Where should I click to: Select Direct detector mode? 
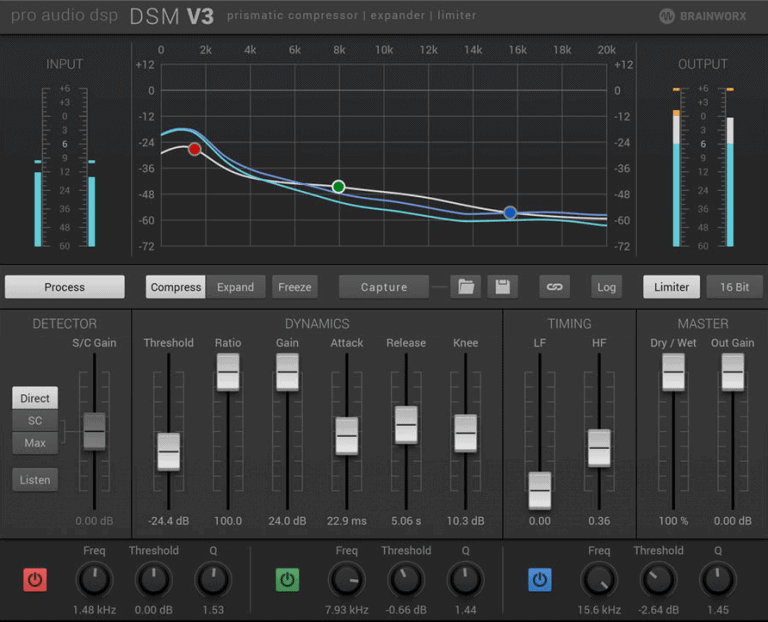coord(35,398)
